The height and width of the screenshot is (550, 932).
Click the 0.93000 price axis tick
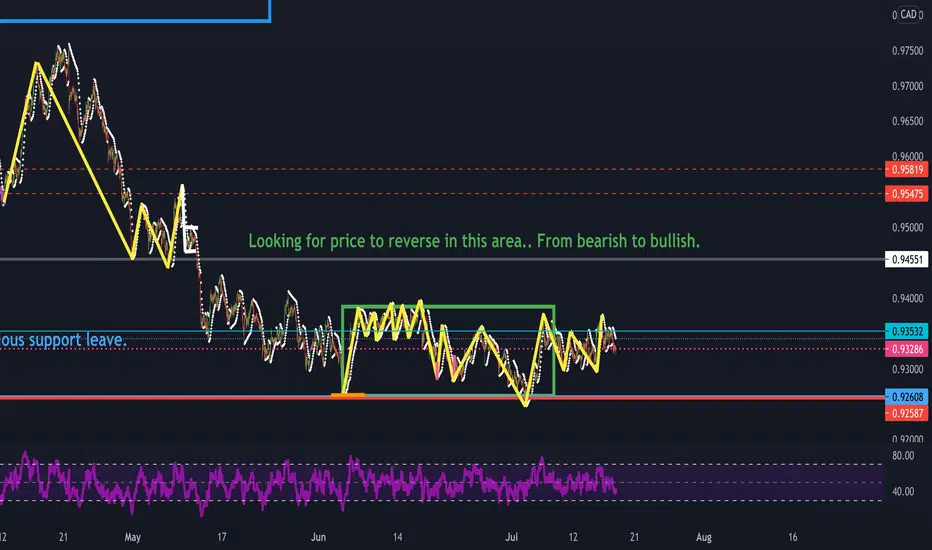tap(908, 369)
